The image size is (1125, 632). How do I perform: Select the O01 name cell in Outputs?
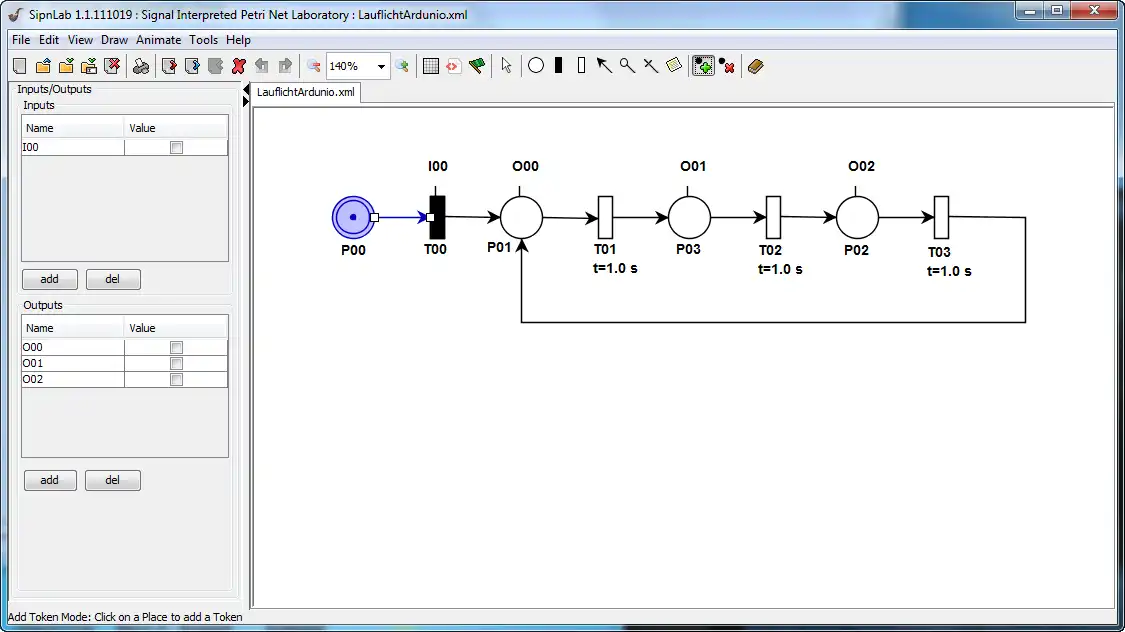click(x=72, y=363)
